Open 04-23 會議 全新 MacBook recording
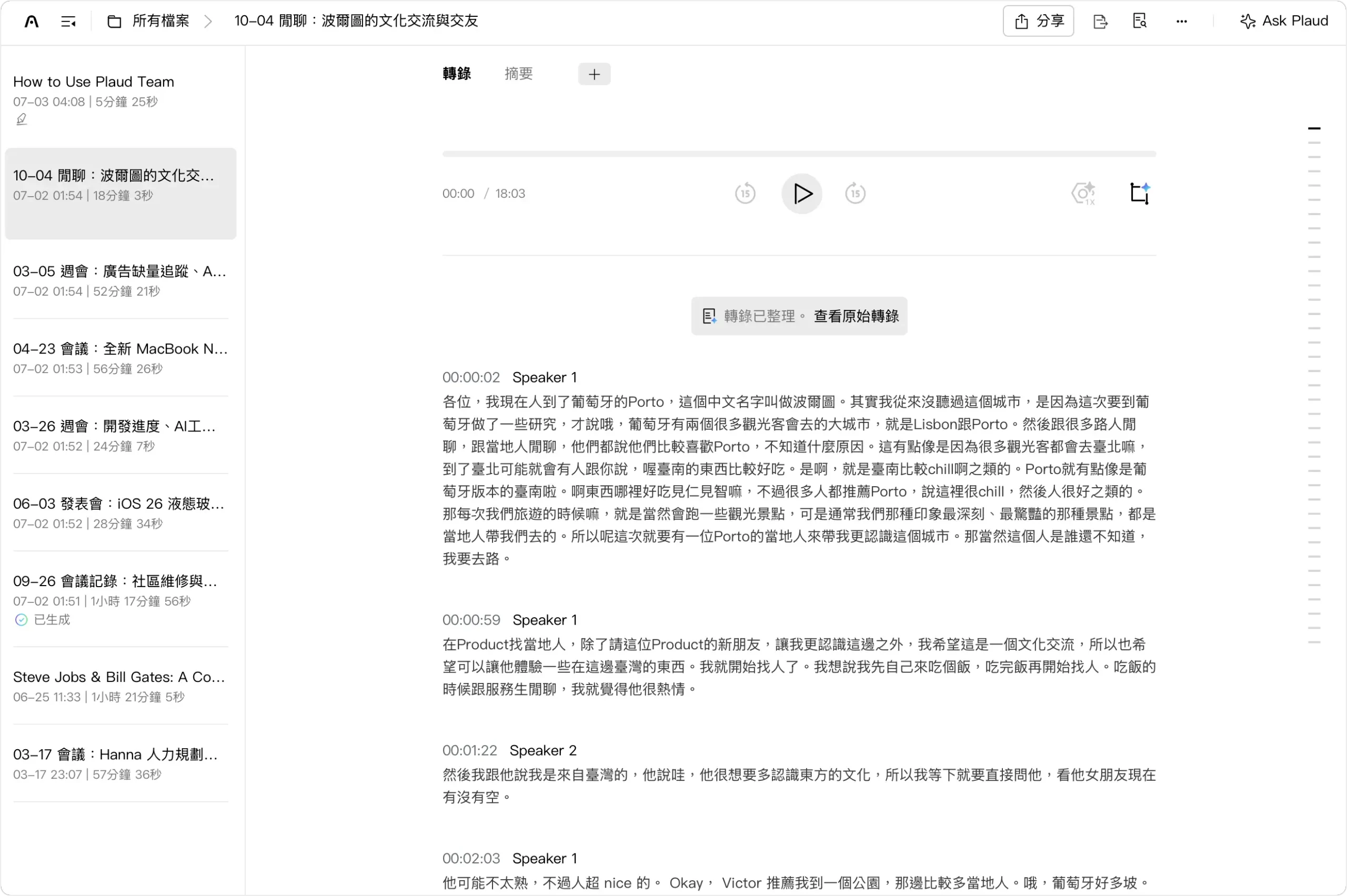Screen dimensions: 1347x896 [x=120, y=358]
